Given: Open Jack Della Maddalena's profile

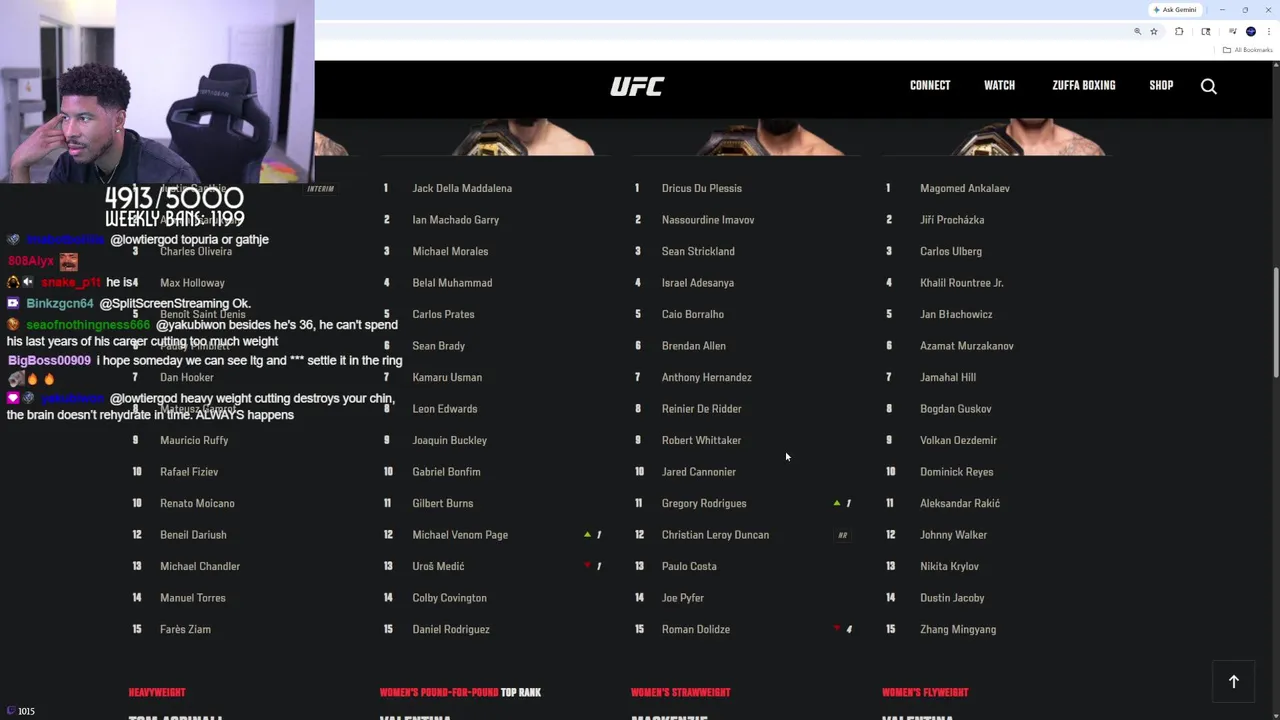Looking at the screenshot, I should (462, 188).
